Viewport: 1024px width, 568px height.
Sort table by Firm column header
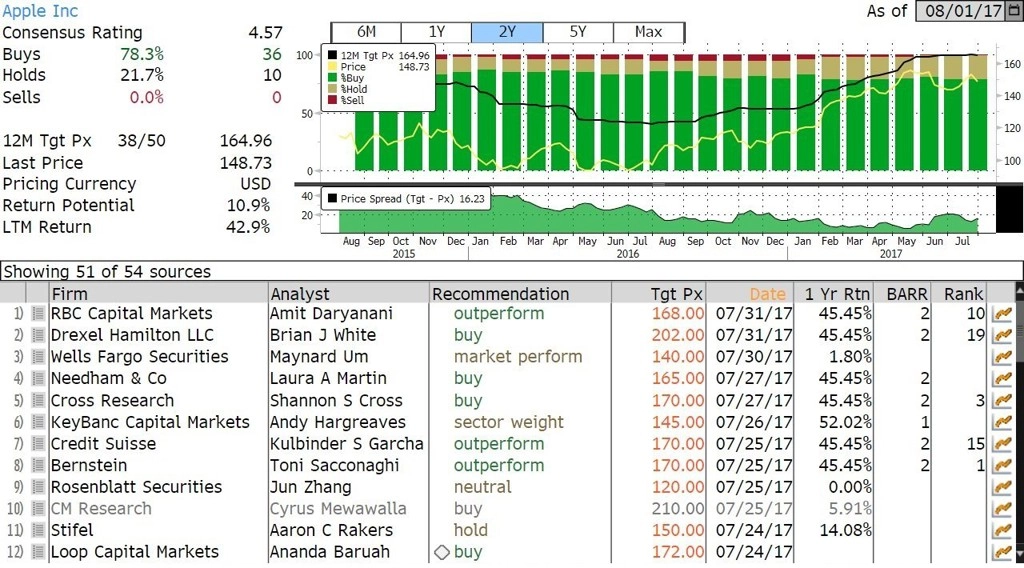[158, 294]
